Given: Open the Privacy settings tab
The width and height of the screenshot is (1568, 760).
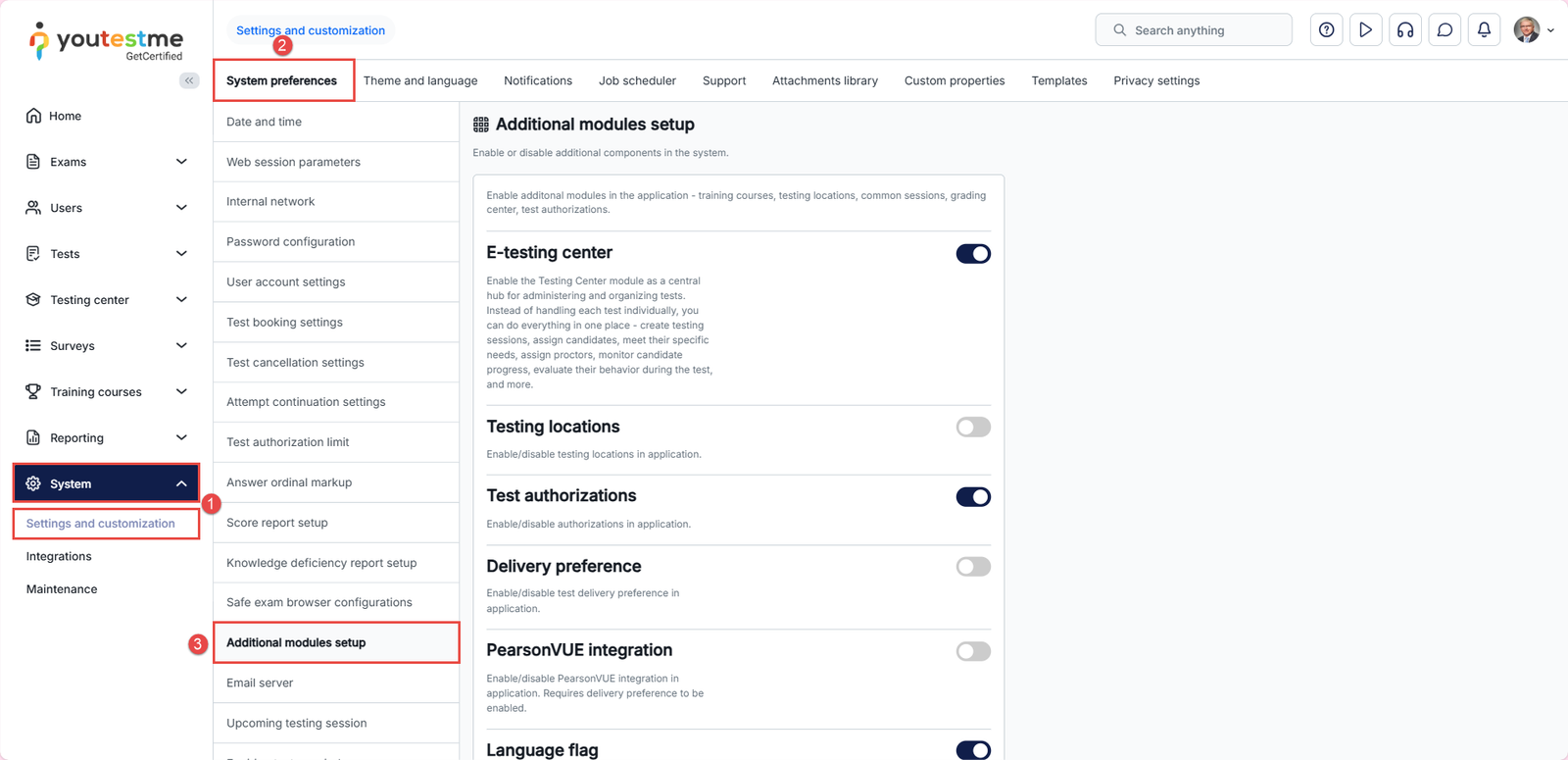Looking at the screenshot, I should tap(1156, 80).
